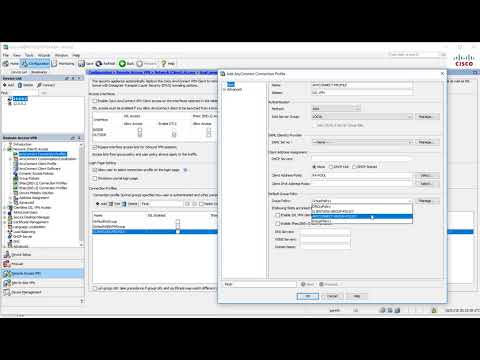Open Site-to-Site VPN navigation section
The width and height of the screenshot is (480, 360).
(42, 283)
